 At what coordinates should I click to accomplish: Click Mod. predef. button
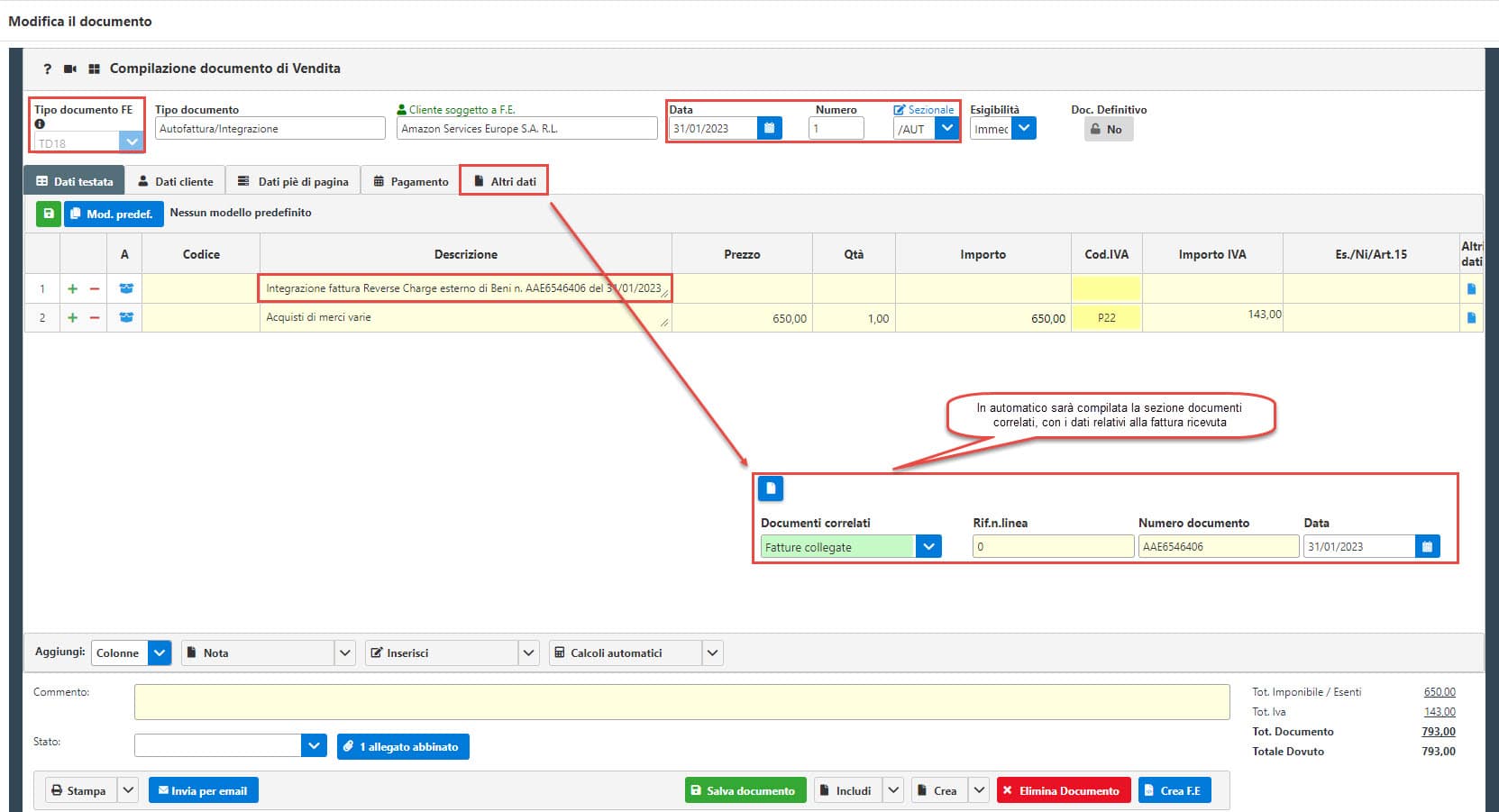tap(114, 214)
